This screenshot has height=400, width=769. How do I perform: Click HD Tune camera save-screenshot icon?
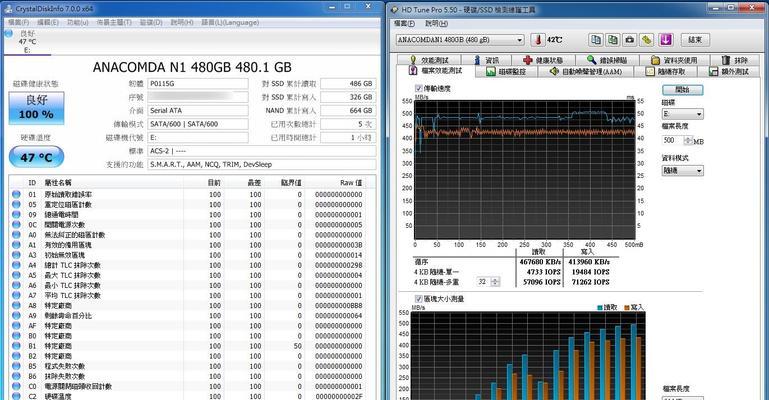tap(630, 40)
